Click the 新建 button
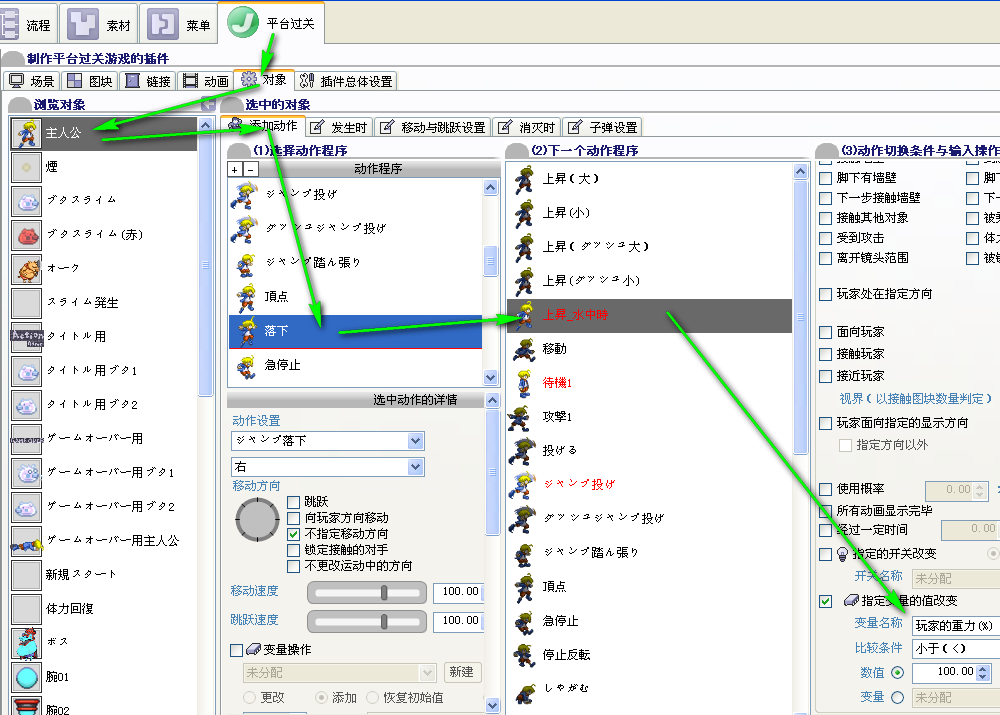The image size is (1000, 715). [x=462, y=672]
